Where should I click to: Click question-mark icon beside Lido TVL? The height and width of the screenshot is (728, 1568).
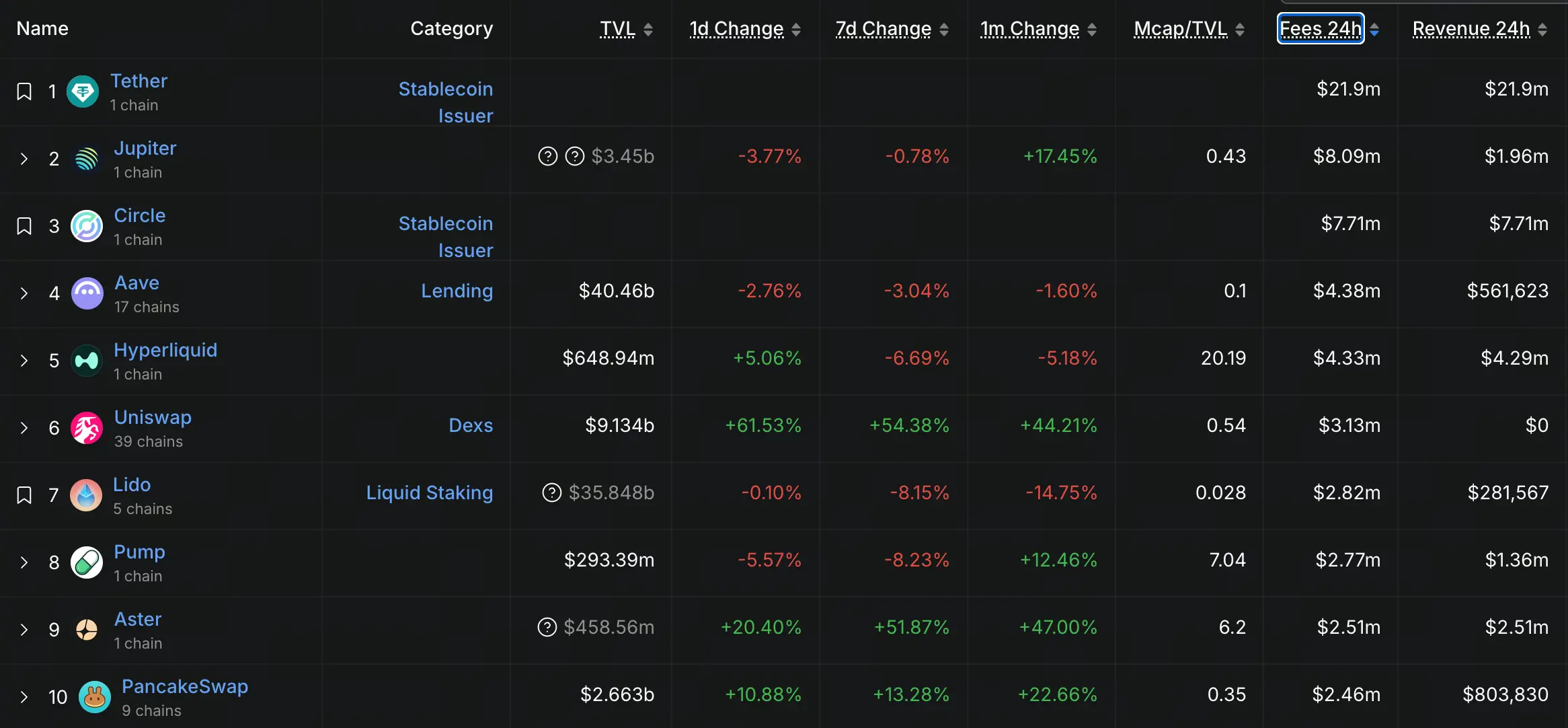(552, 493)
